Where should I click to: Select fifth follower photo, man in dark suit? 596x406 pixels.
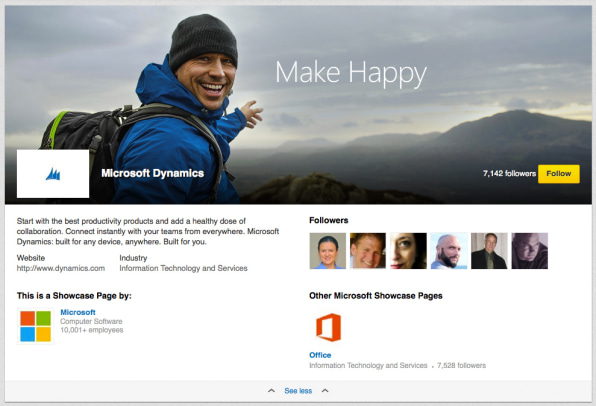(489, 251)
